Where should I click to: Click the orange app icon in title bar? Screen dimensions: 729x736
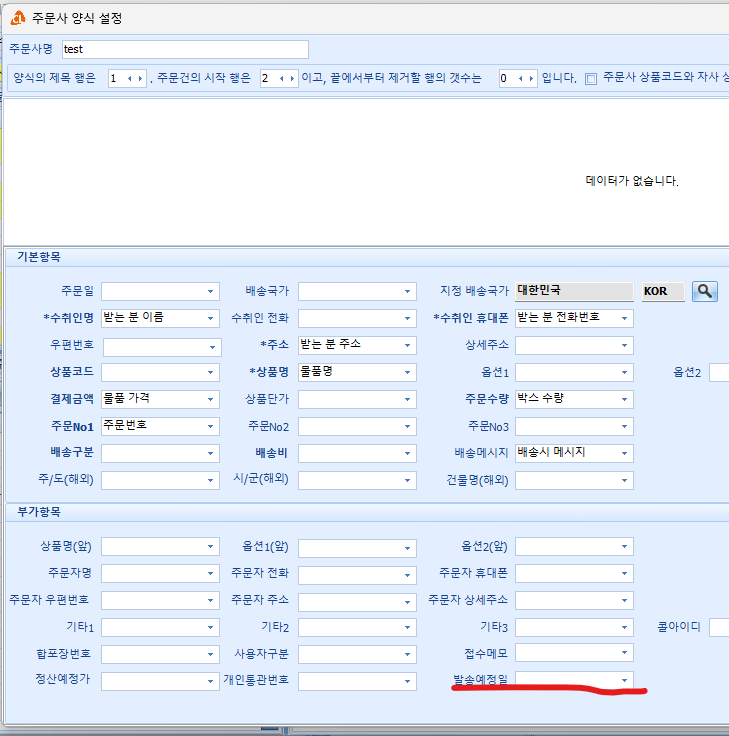click(x=18, y=18)
